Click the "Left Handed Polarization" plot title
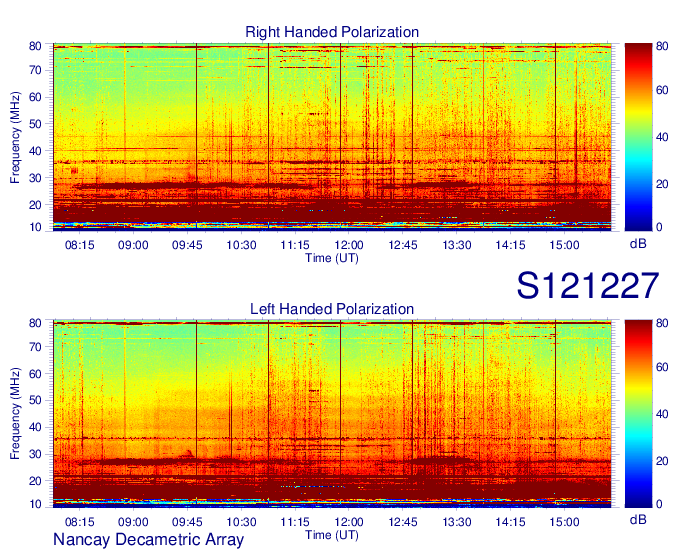Image resolution: width=680 pixels, height=552 pixels. point(332,309)
